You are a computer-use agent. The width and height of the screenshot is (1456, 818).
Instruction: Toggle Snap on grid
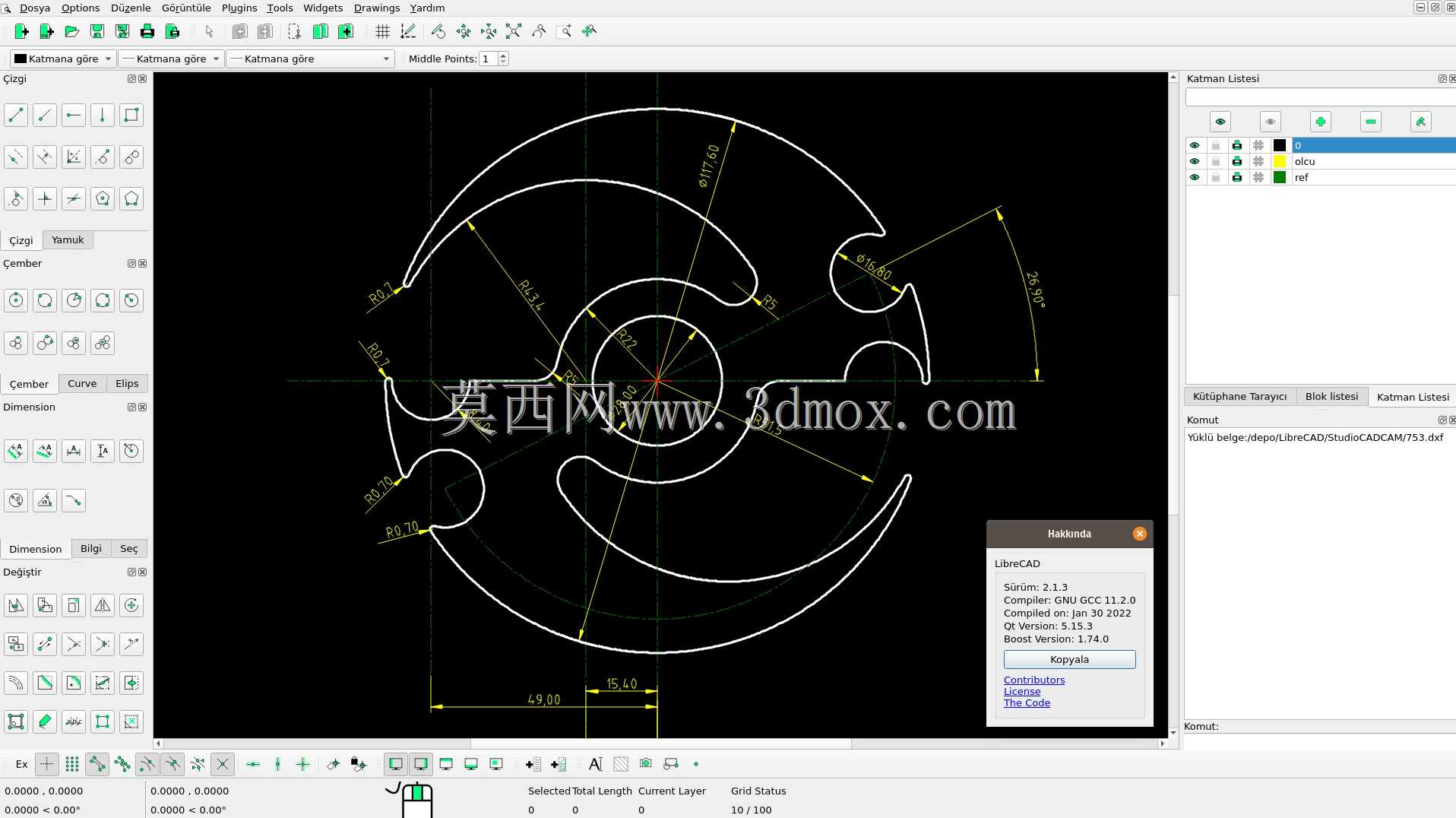pos(72,764)
